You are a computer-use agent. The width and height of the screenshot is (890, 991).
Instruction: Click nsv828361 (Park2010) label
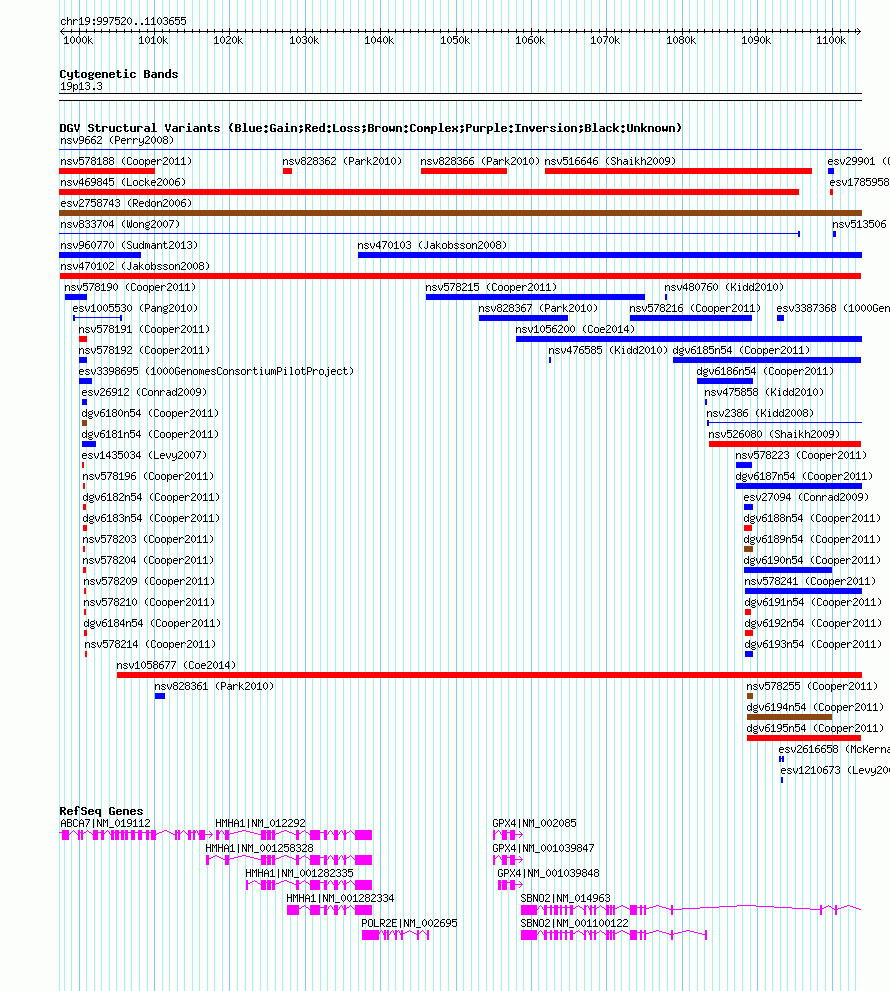pos(214,686)
